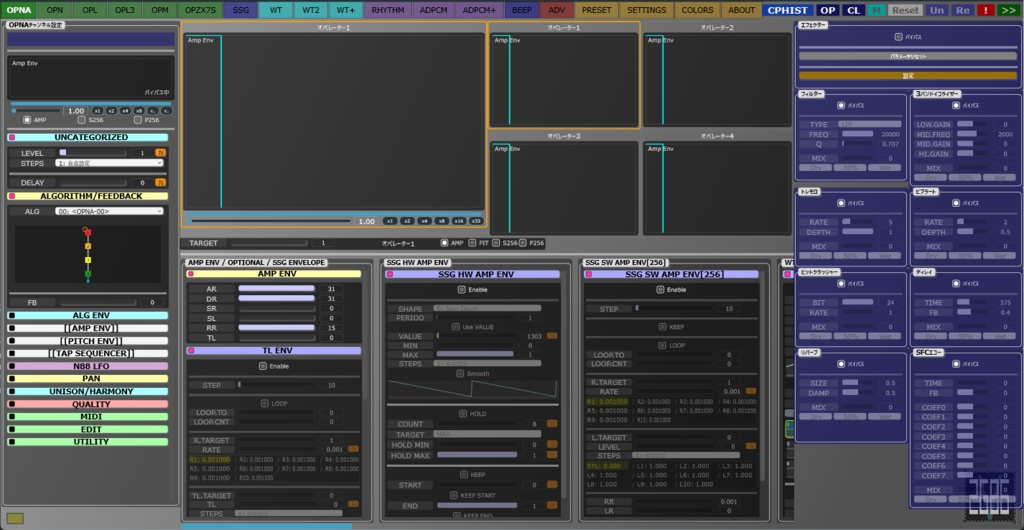Click the Reset button in top toolbar

905,10
